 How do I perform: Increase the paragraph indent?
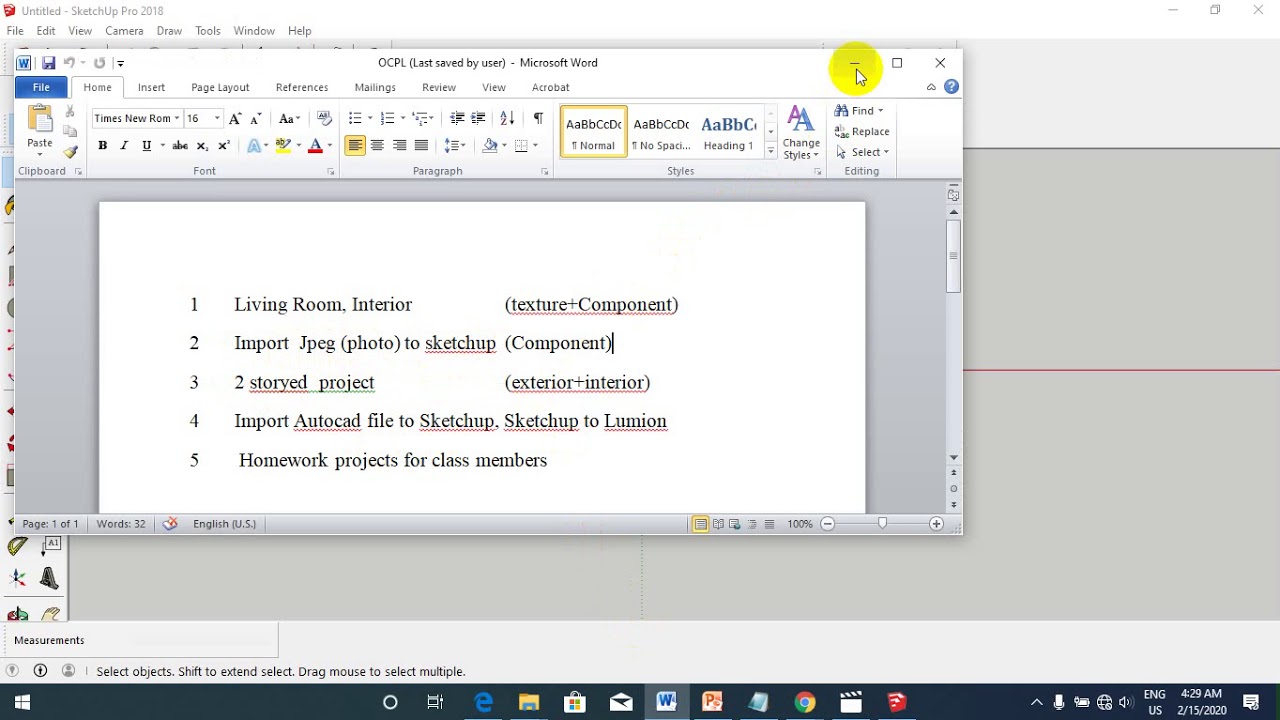tap(479, 118)
